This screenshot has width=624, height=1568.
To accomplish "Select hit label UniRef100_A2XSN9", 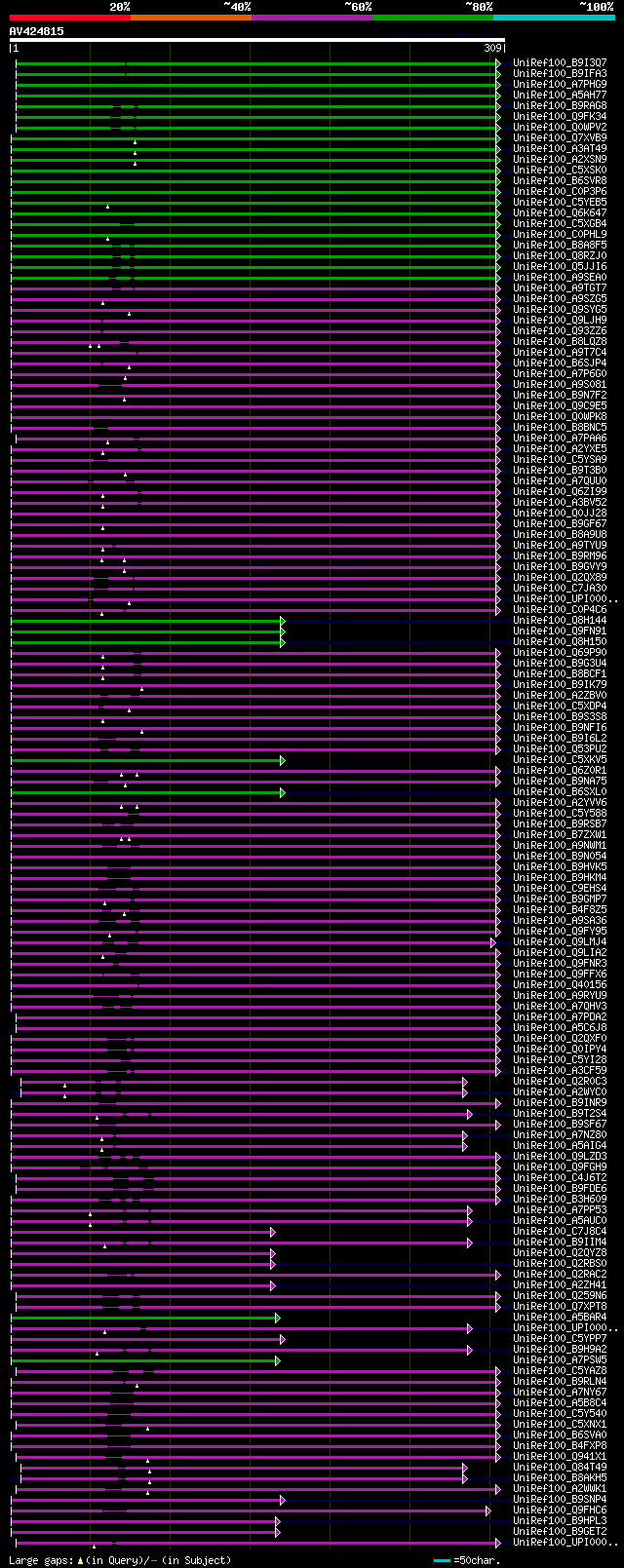I will [560, 160].
